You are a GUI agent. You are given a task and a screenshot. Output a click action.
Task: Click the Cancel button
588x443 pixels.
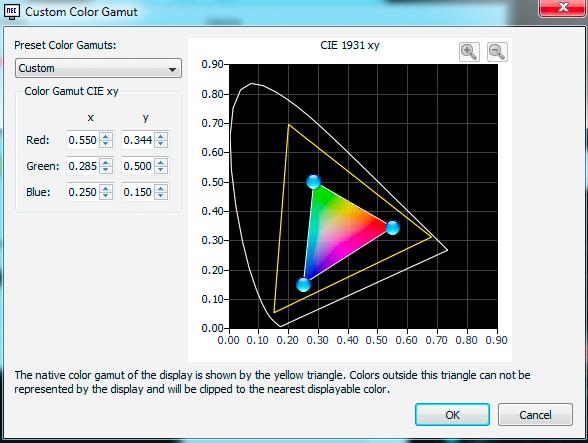click(x=535, y=415)
